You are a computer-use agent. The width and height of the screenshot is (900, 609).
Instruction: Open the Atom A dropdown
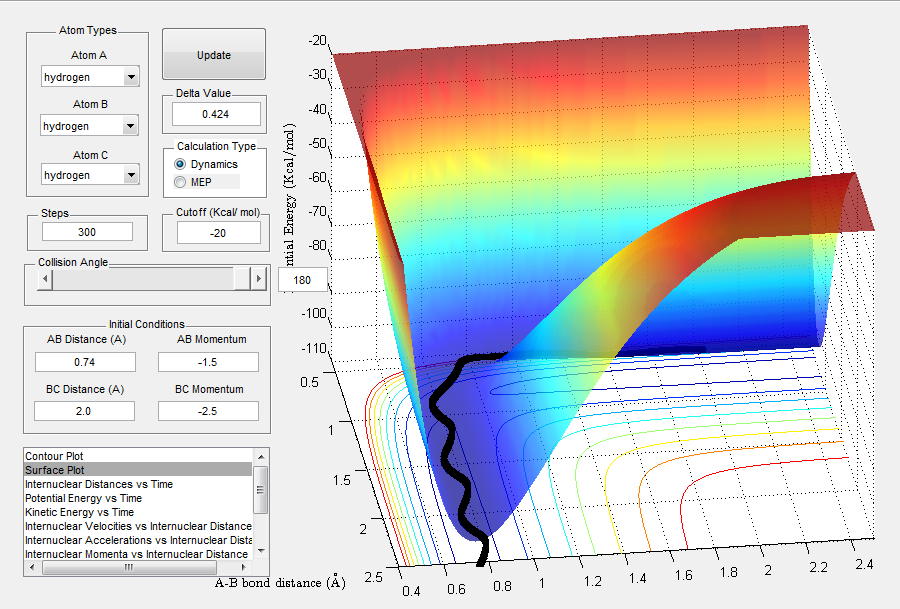pyautogui.click(x=90, y=76)
